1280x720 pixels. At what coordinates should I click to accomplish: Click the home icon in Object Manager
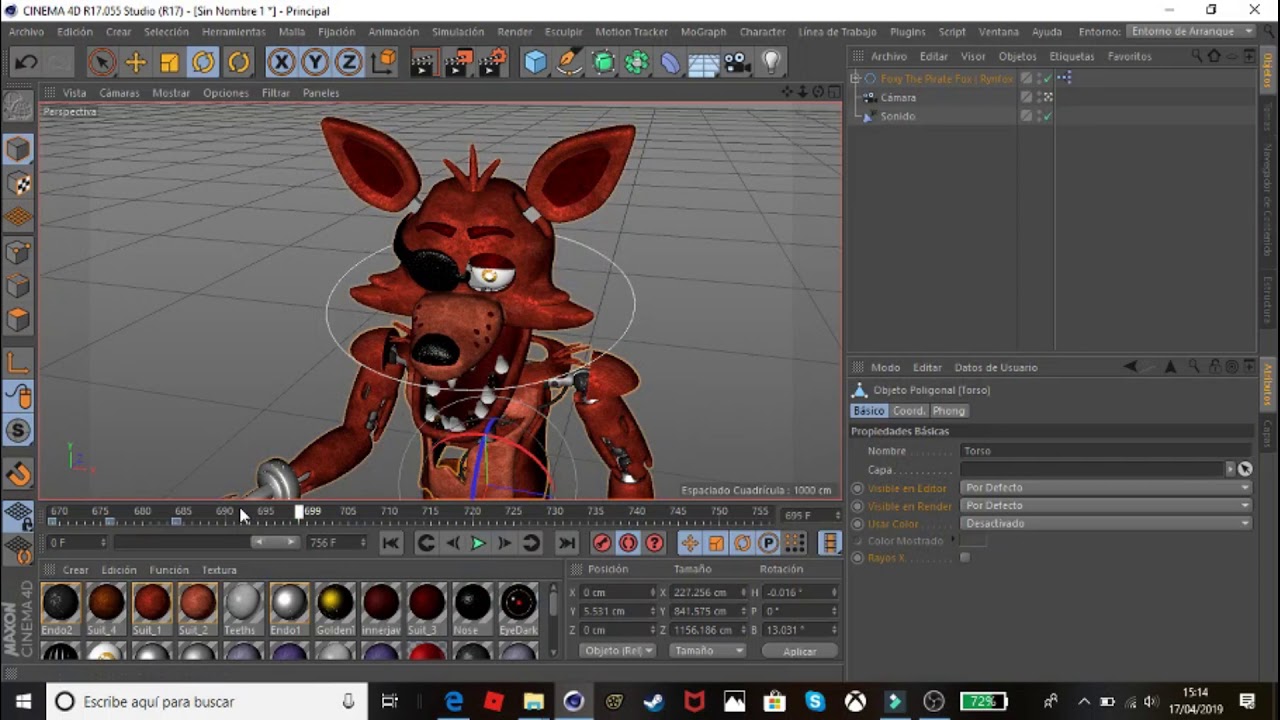pos(1214,56)
